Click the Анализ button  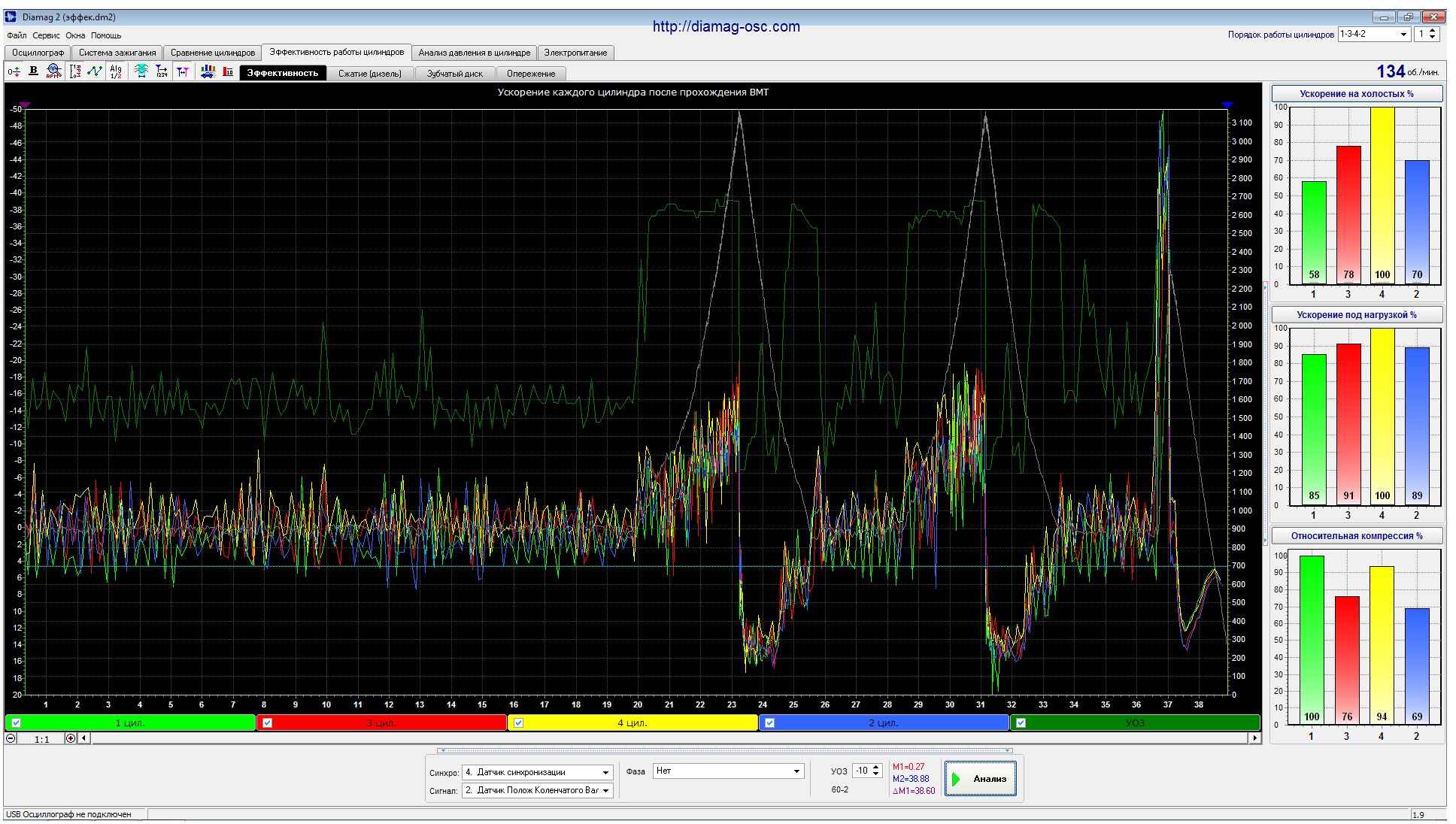[x=981, y=779]
